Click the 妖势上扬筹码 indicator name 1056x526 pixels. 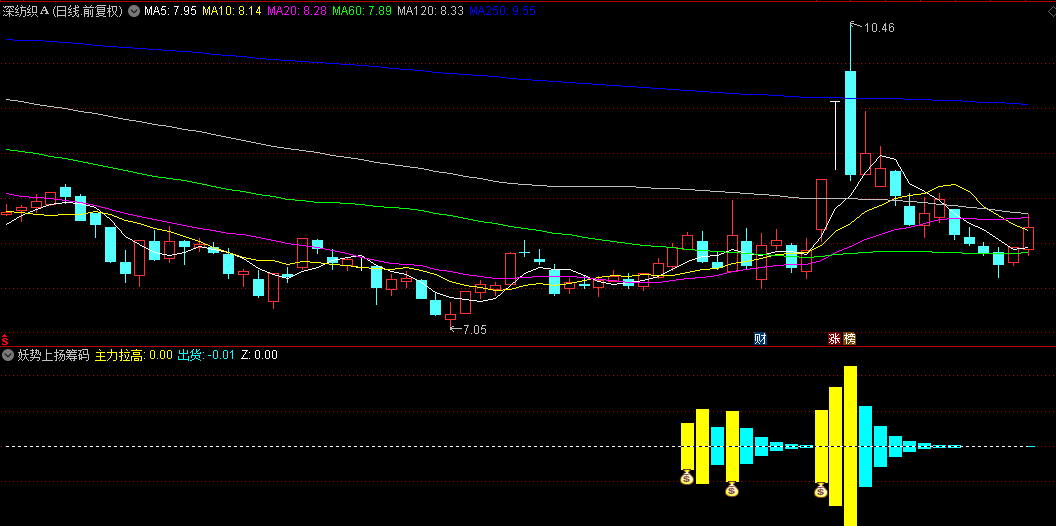[53, 355]
